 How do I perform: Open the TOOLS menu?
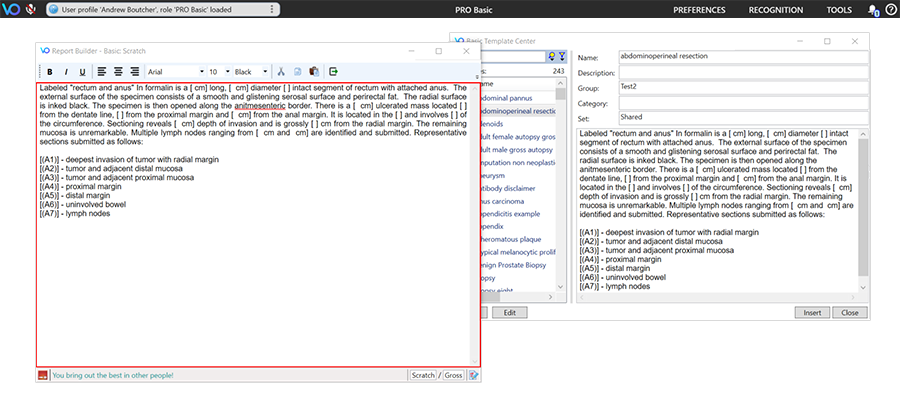pyautogui.click(x=839, y=10)
